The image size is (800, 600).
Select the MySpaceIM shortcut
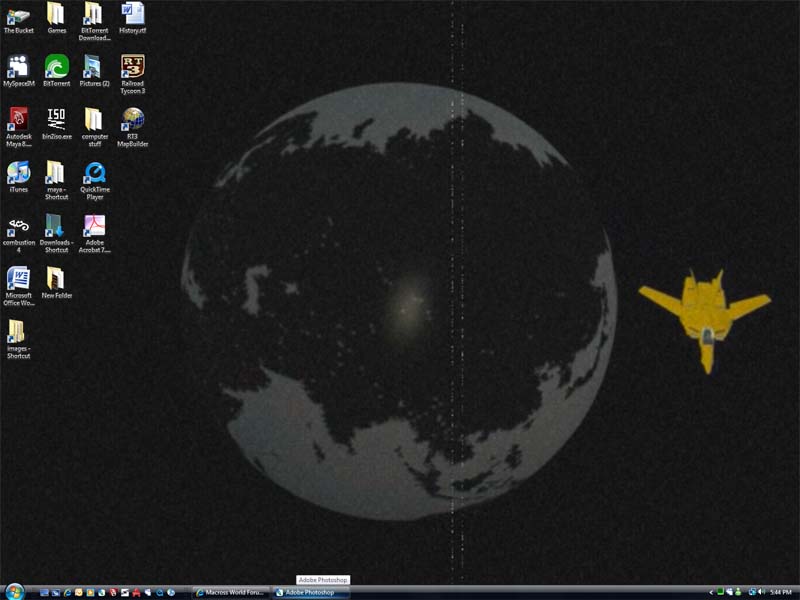coord(18,71)
